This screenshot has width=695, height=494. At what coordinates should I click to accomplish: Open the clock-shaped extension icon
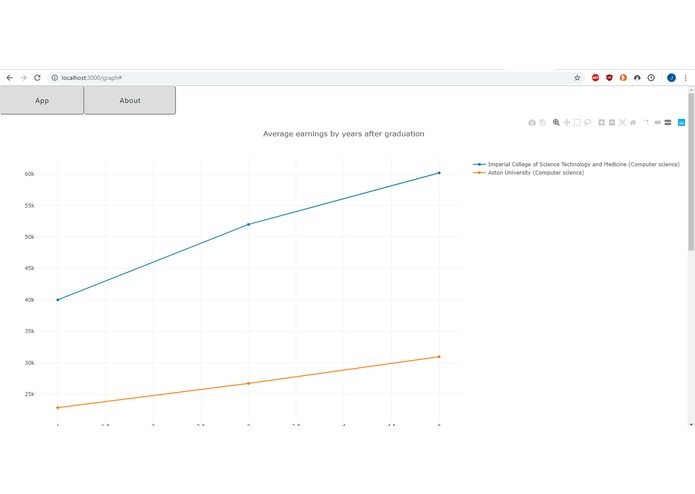click(x=651, y=78)
